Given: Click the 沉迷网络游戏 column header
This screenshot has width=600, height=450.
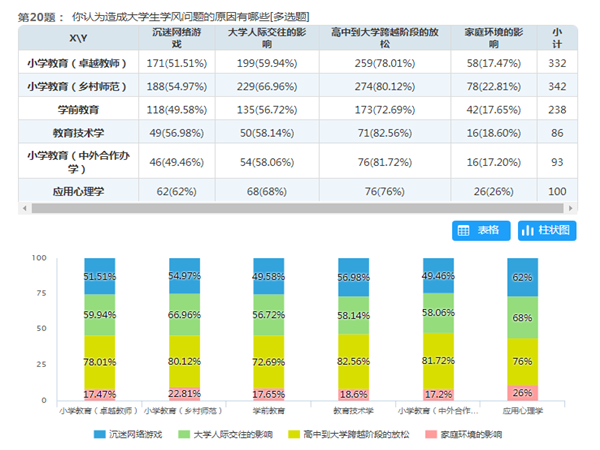Looking at the screenshot, I should (x=177, y=38).
